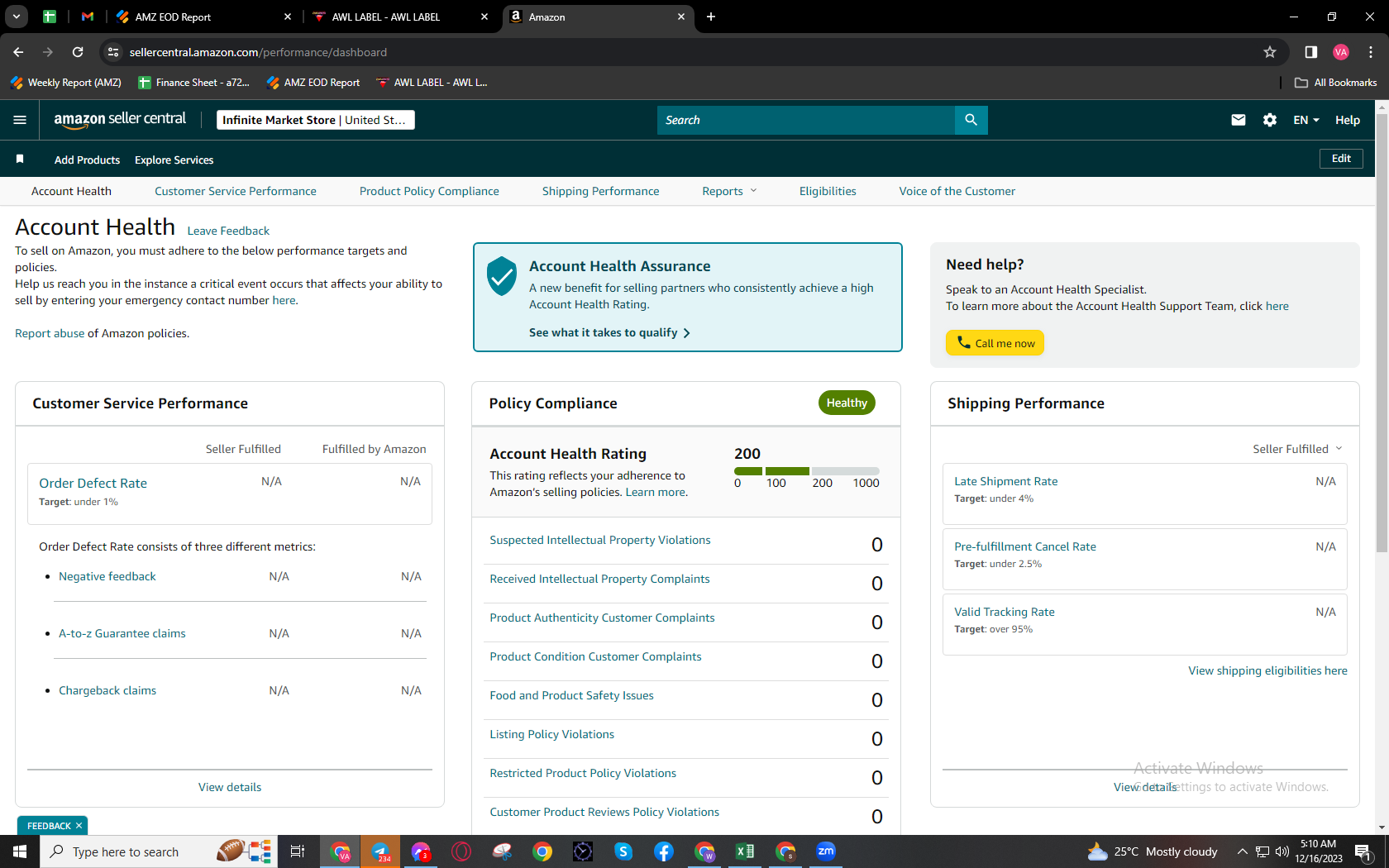
Task: Open the Windows Start menu
Action: pyautogui.click(x=20, y=851)
